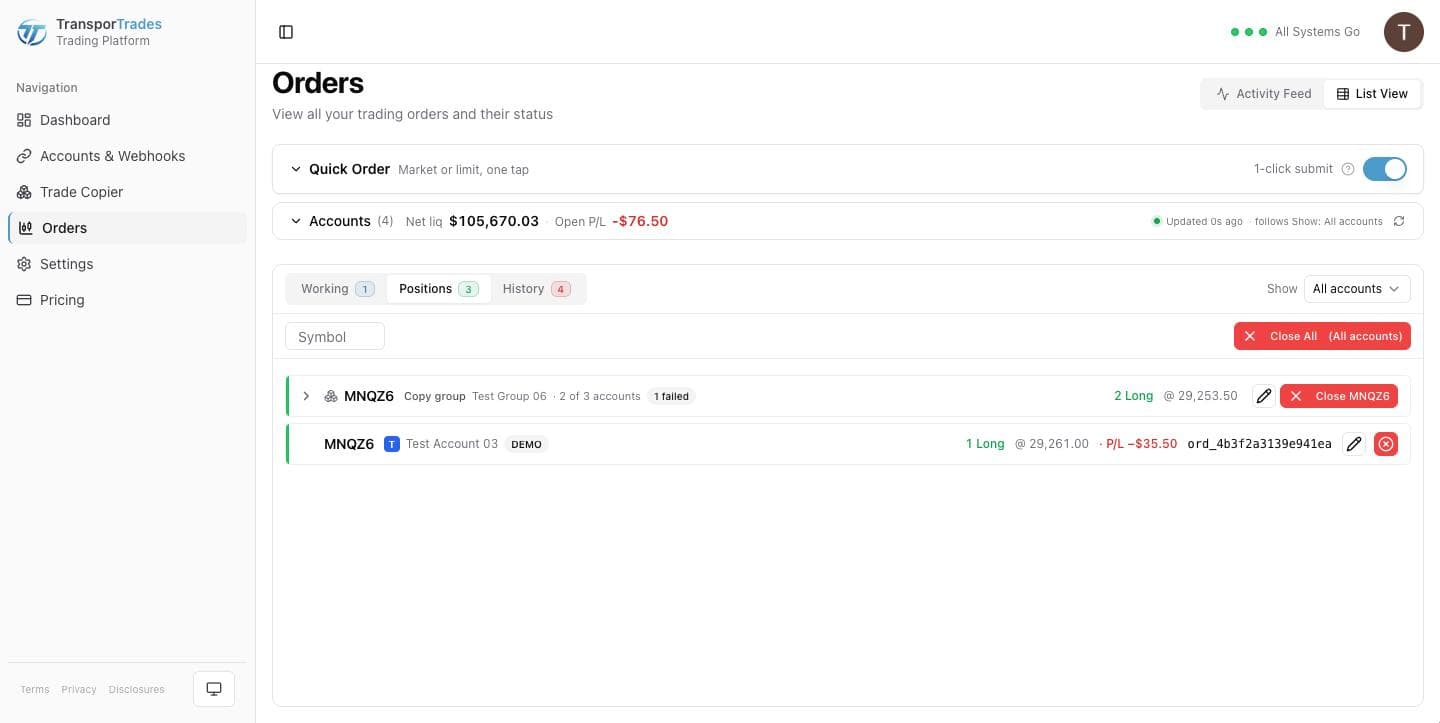Refresh accounts with the reload icon
This screenshot has width=1440, height=723.
point(1399,221)
